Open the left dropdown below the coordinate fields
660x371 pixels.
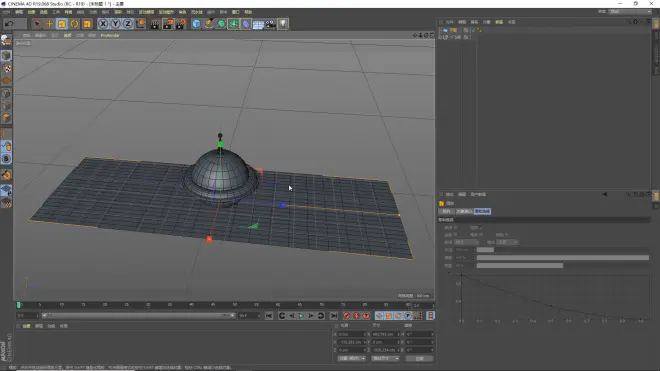[x=351, y=358]
